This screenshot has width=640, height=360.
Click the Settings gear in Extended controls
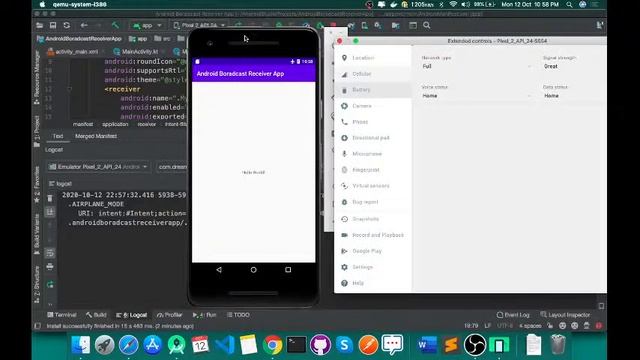point(344,267)
